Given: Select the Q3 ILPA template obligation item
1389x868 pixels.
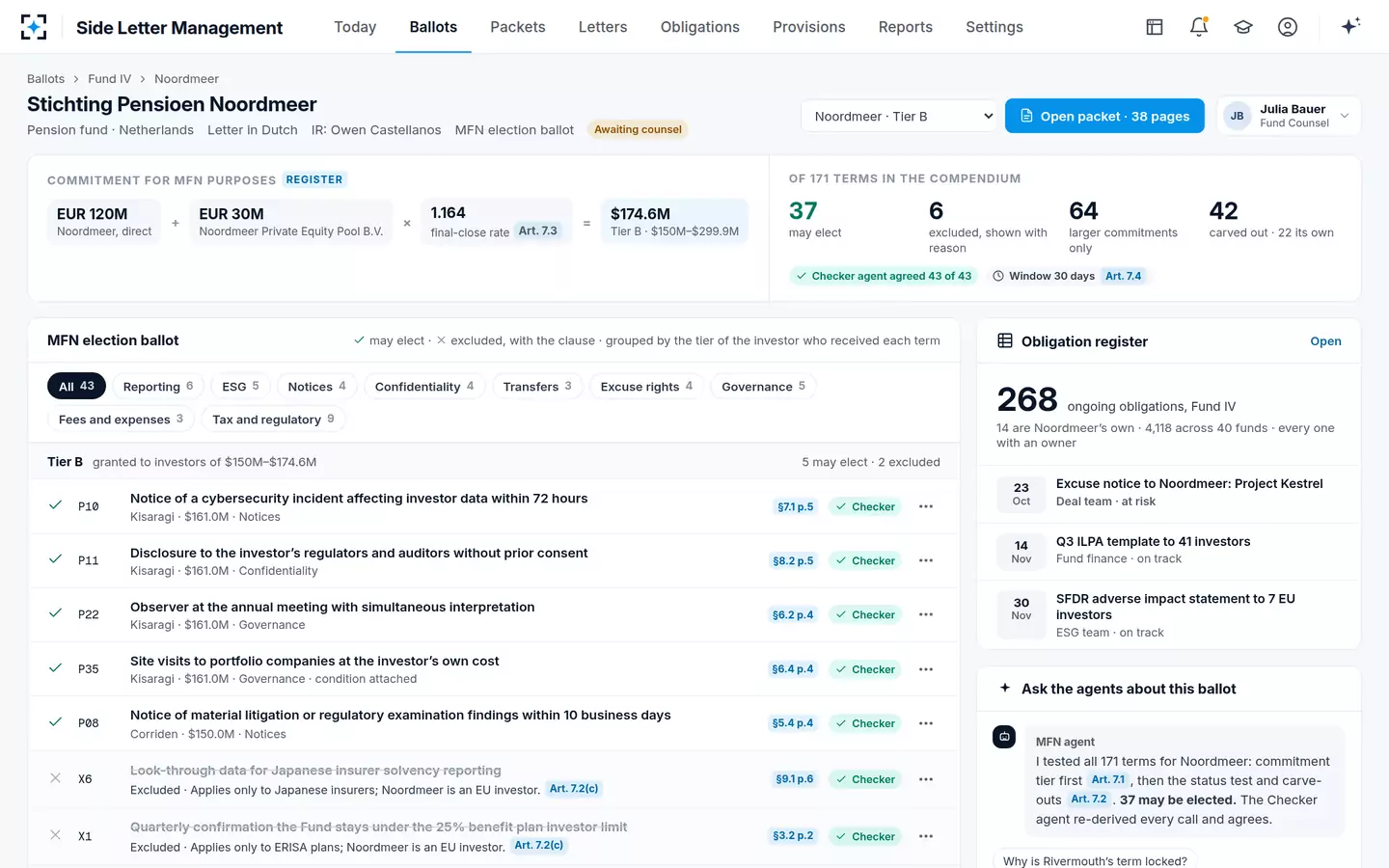Looking at the screenshot, I should [1169, 551].
